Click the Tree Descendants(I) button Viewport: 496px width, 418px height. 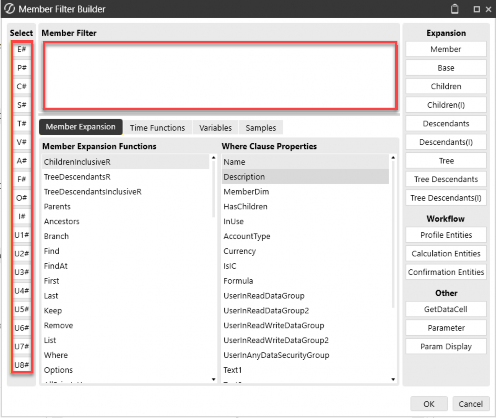click(446, 198)
